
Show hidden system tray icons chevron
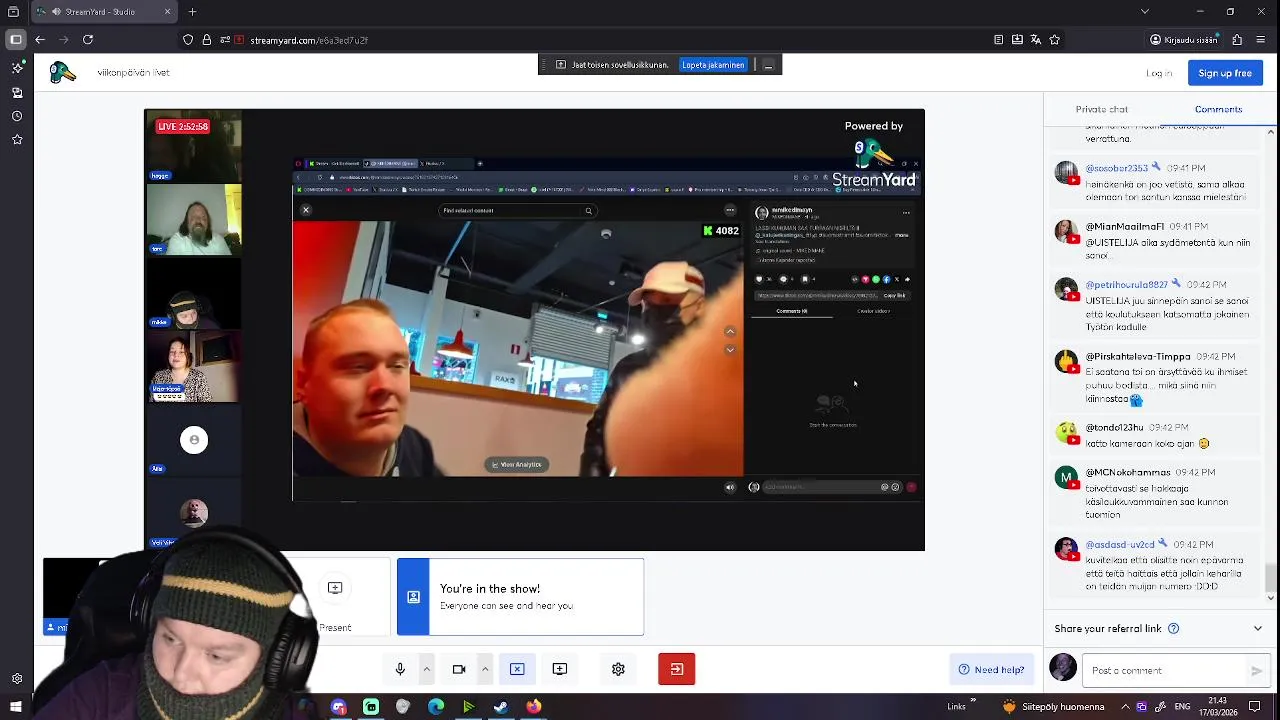point(1124,707)
